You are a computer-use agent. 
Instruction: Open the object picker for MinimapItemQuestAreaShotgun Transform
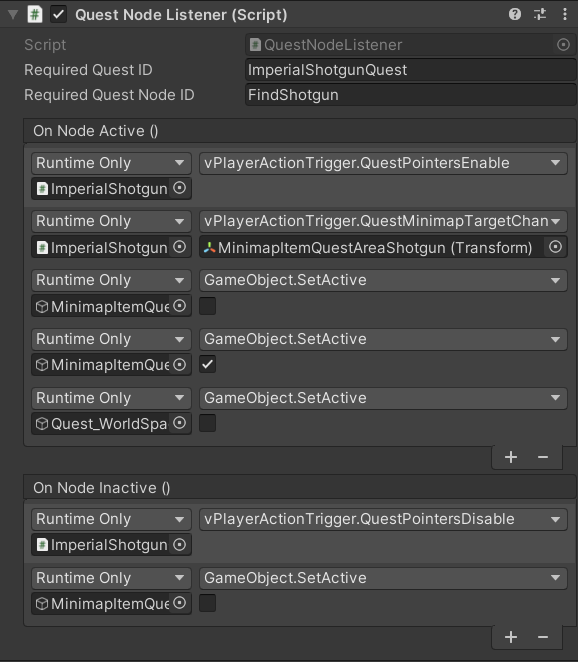click(x=555, y=247)
